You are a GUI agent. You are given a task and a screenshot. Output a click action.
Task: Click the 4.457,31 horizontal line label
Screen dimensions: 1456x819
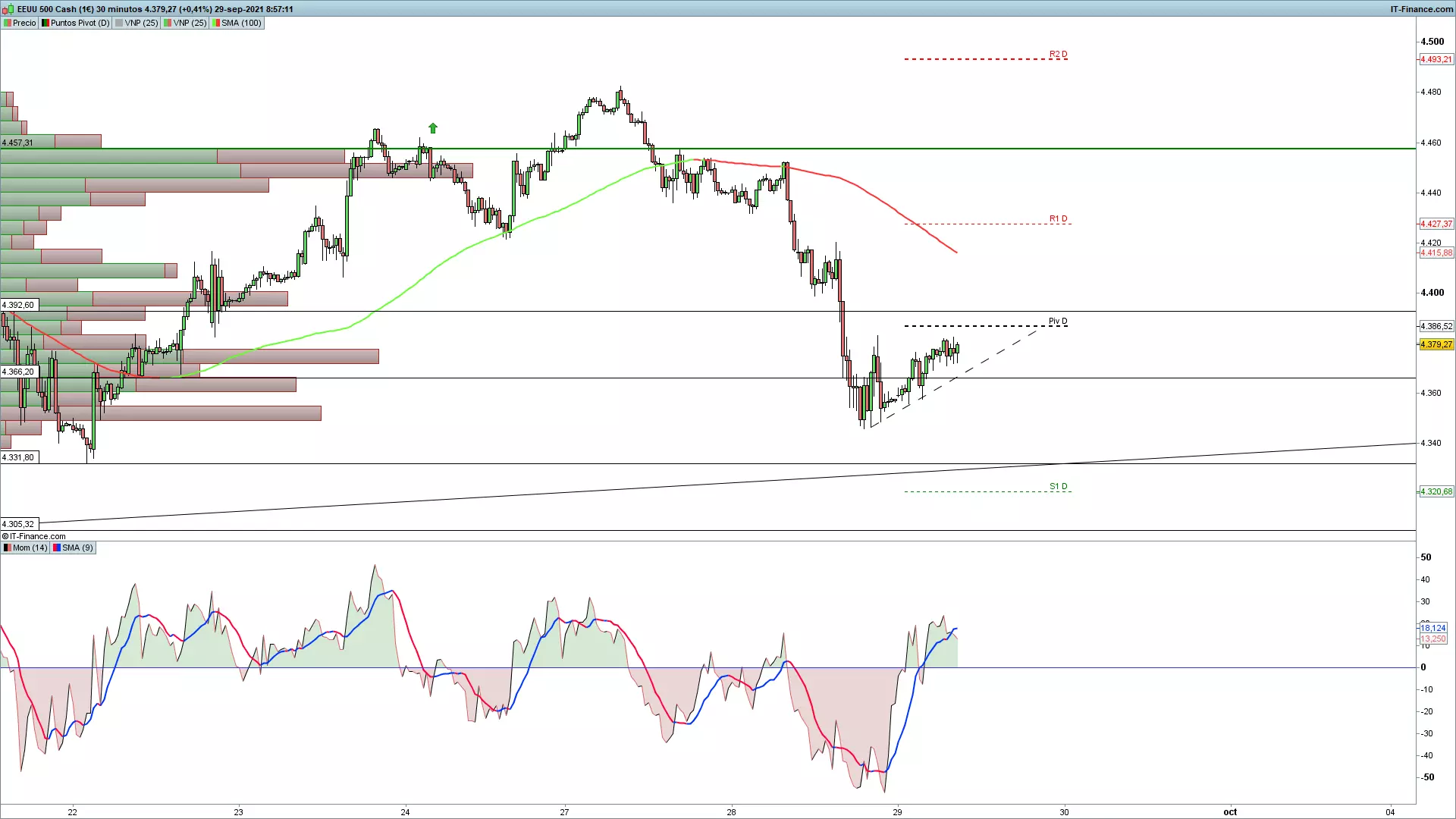[18, 143]
